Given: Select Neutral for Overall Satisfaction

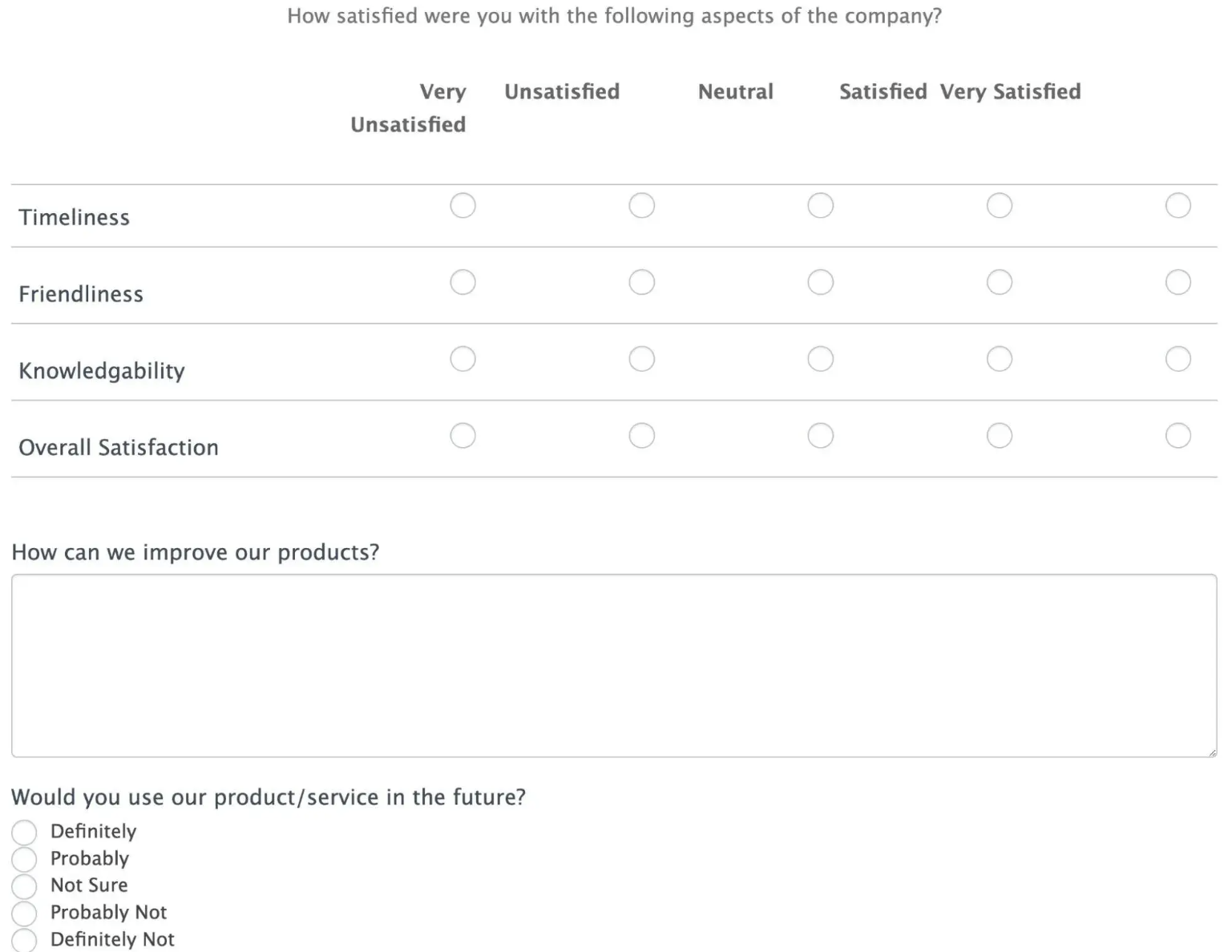Looking at the screenshot, I should point(820,435).
